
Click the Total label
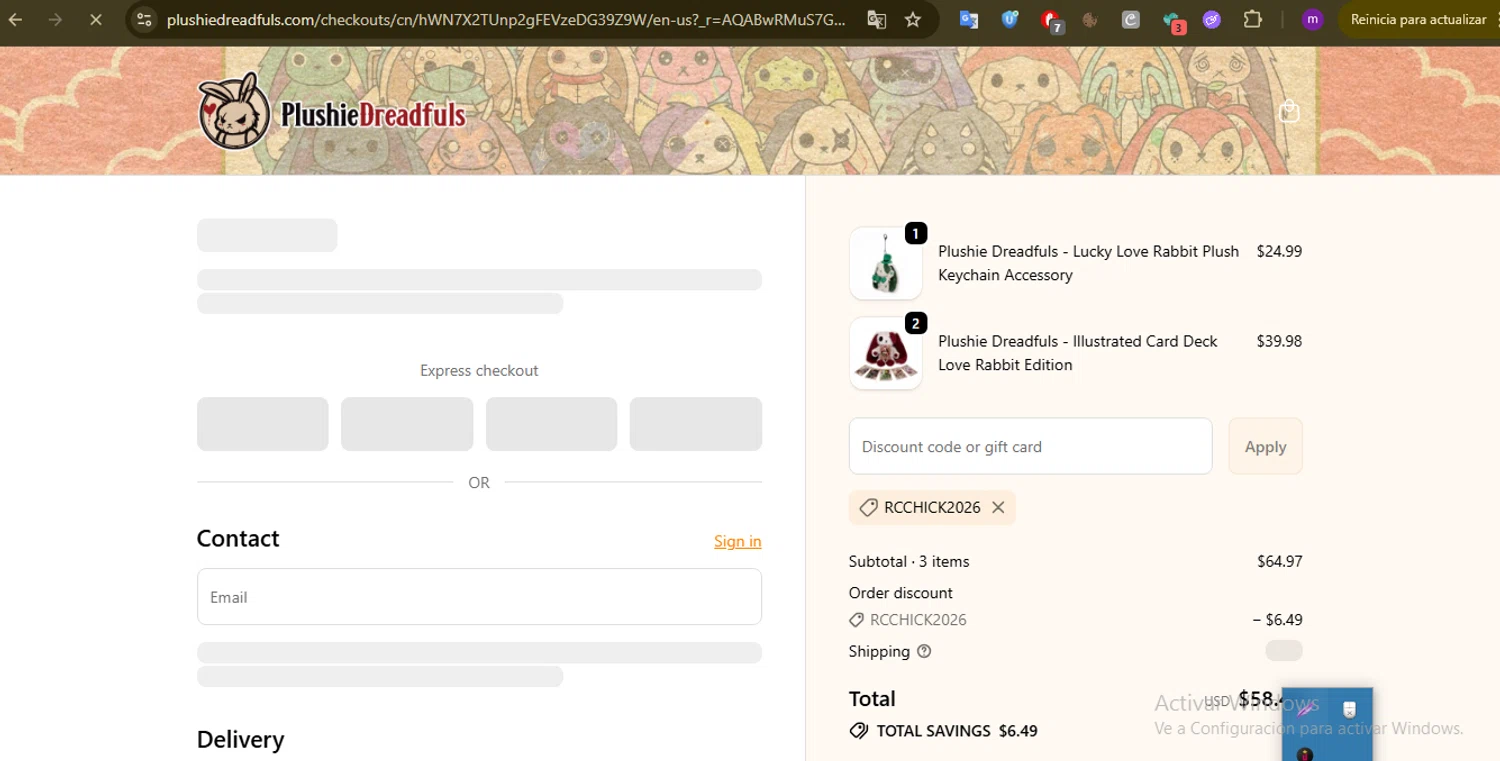(872, 698)
